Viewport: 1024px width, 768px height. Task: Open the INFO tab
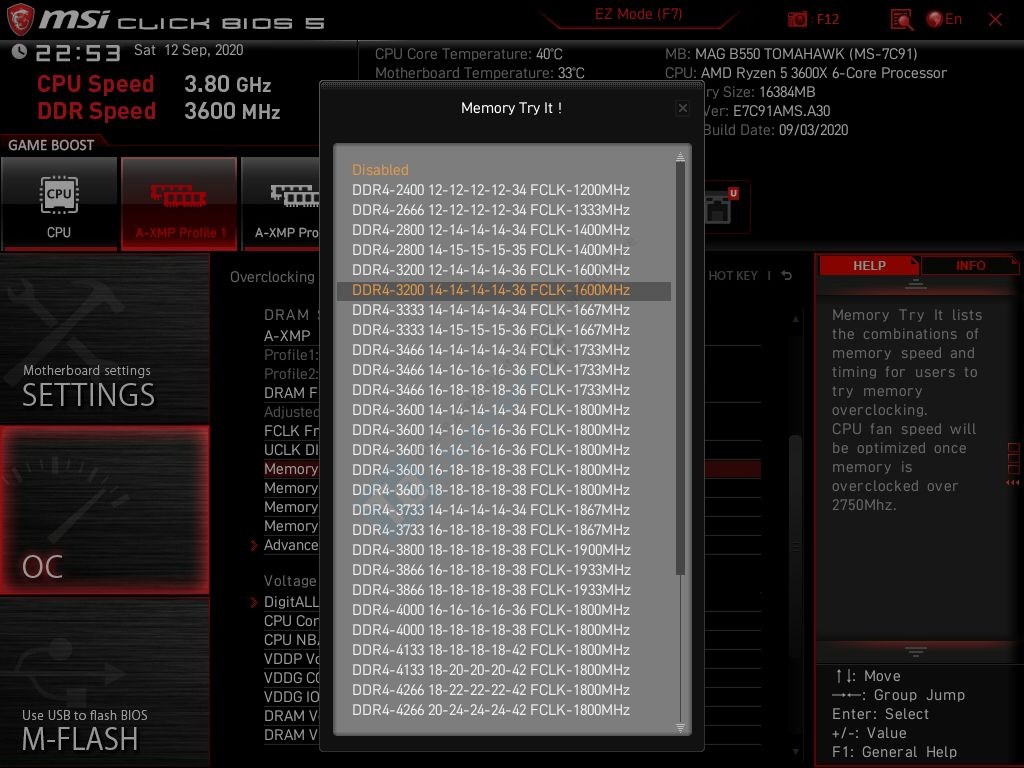pos(970,266)
